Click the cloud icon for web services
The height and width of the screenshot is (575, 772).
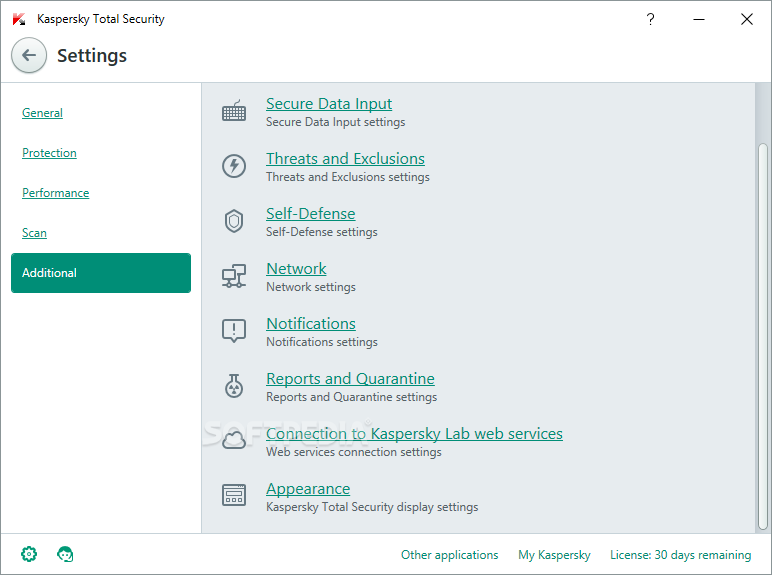(x=234, y=440)
